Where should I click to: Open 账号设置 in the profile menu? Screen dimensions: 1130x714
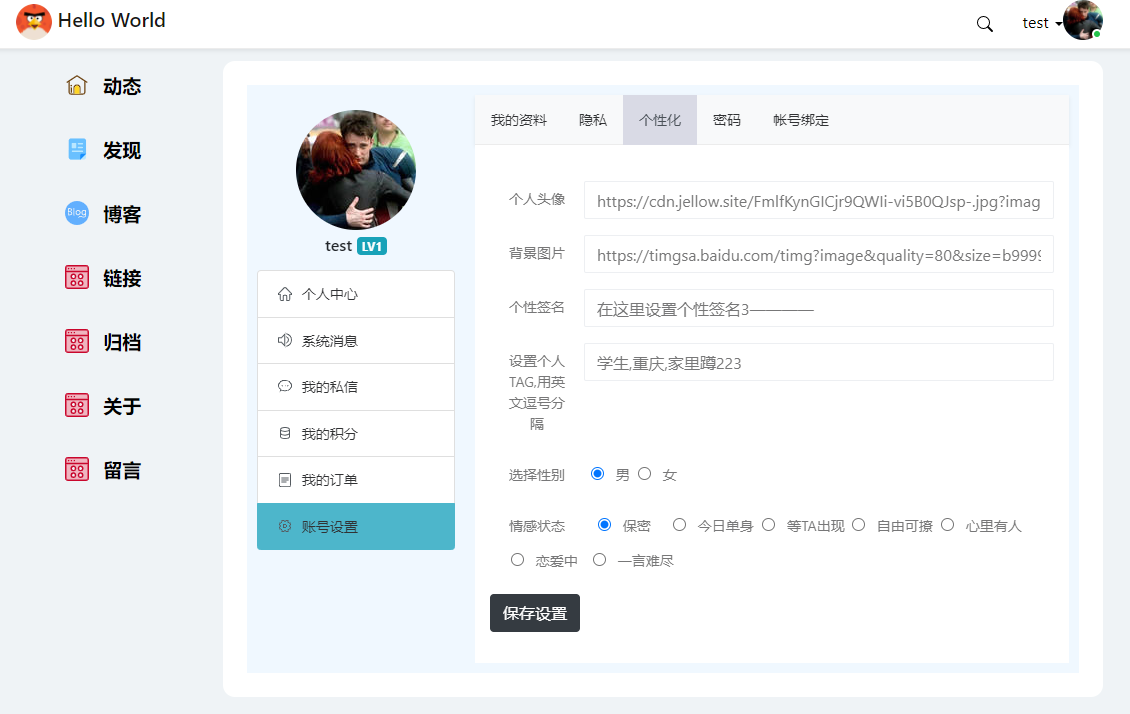click(x=356, y=527)
